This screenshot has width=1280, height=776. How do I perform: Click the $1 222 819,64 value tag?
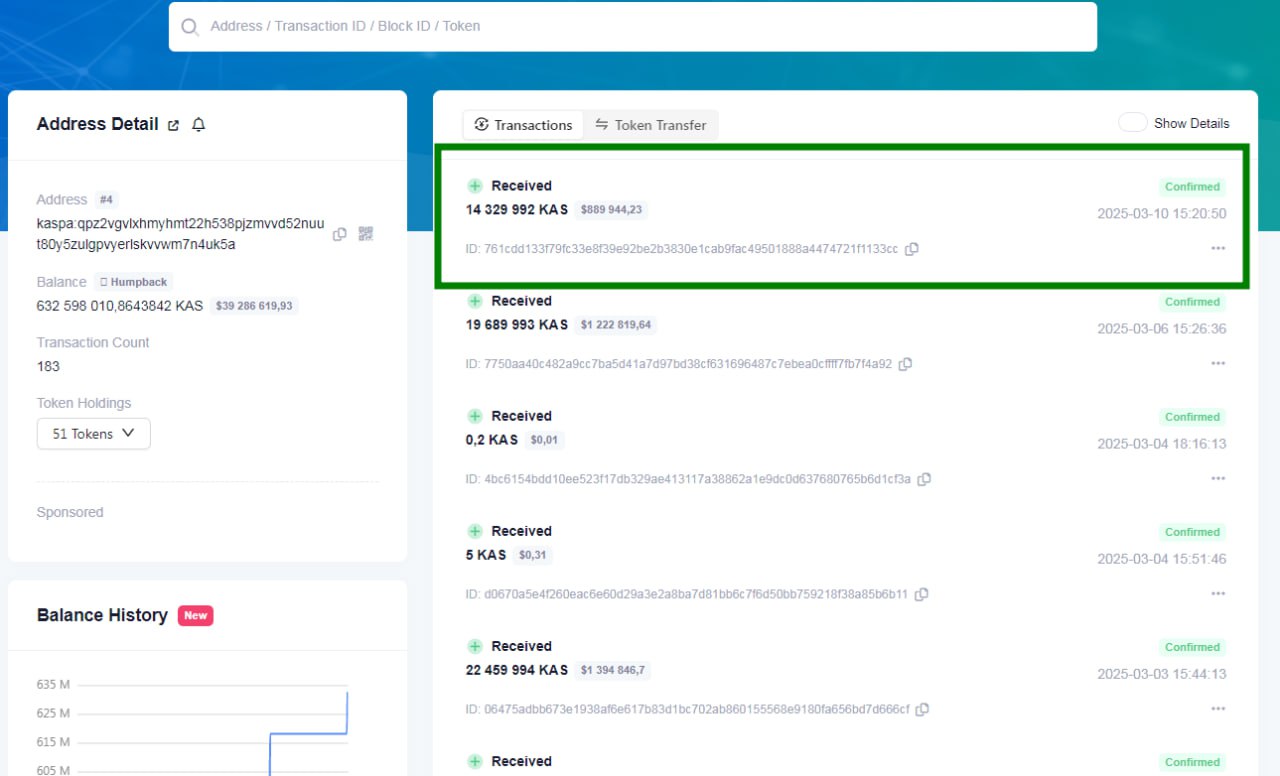[x=616, y=325]
